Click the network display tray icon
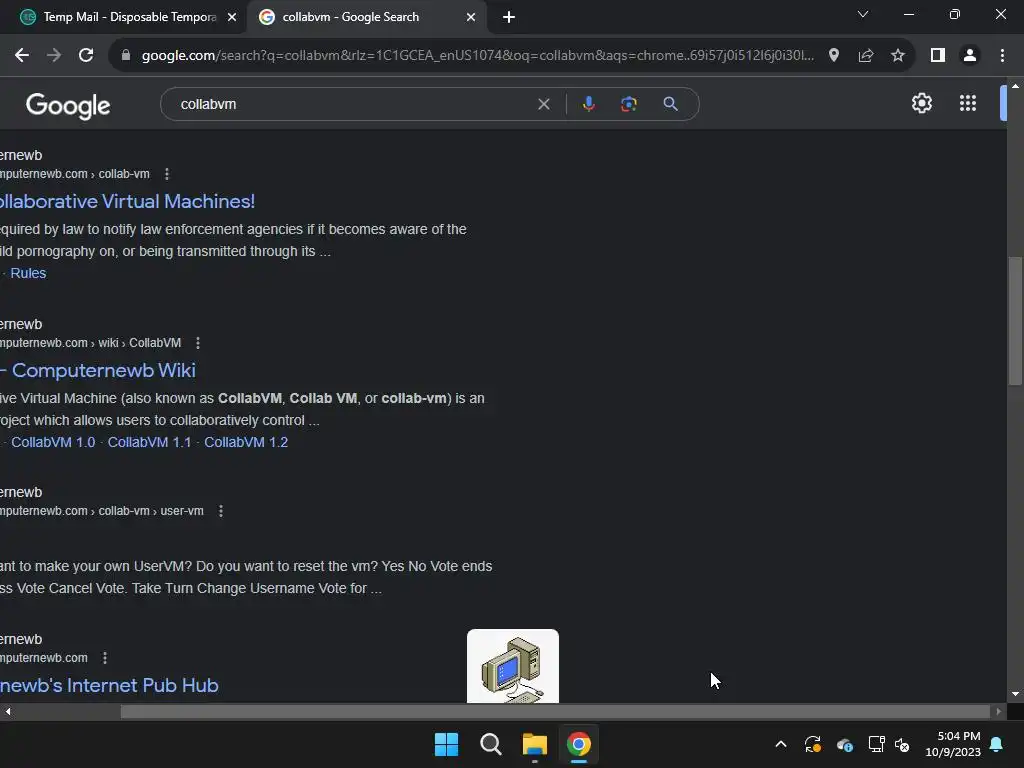The width and height of the screenshot is (1024, 768). pyautogui.click(x=876, y=744)
